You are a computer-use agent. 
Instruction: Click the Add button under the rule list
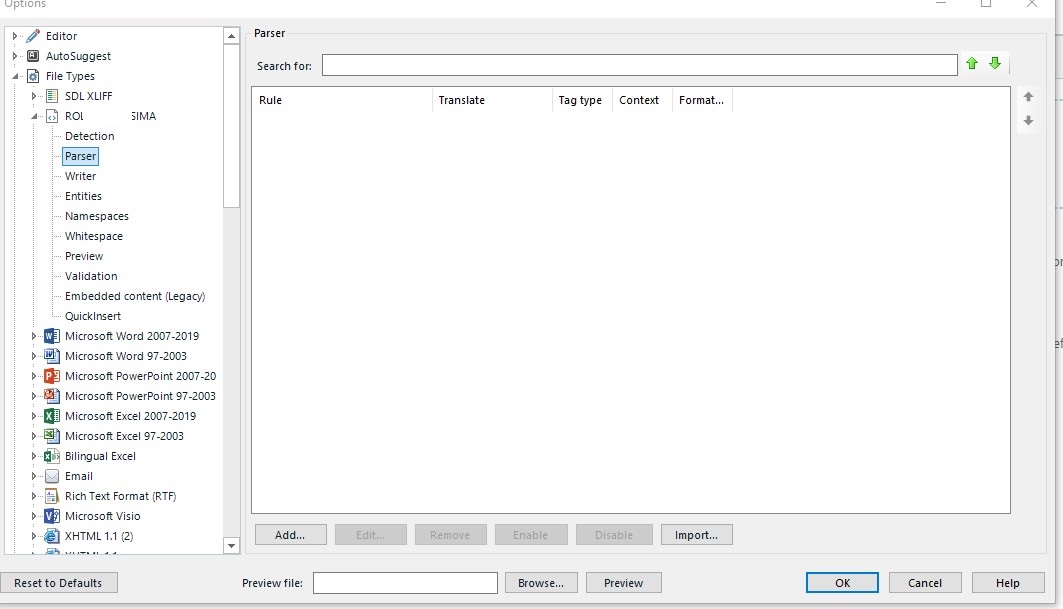[290, 534]
